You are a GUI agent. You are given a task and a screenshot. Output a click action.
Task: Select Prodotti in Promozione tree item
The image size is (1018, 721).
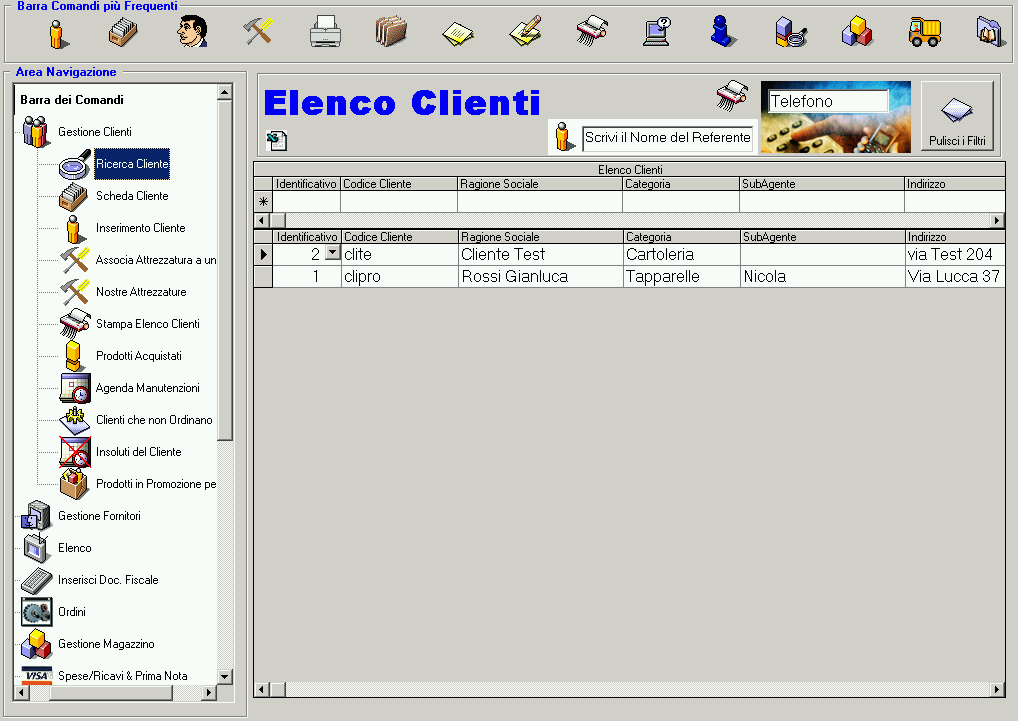156,484
